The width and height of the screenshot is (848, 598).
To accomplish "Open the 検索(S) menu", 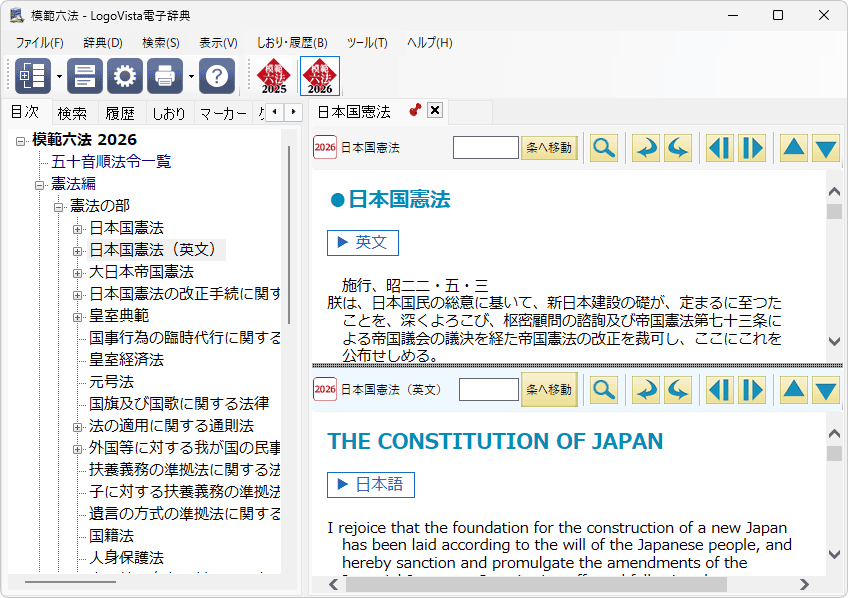I will 160,43.
